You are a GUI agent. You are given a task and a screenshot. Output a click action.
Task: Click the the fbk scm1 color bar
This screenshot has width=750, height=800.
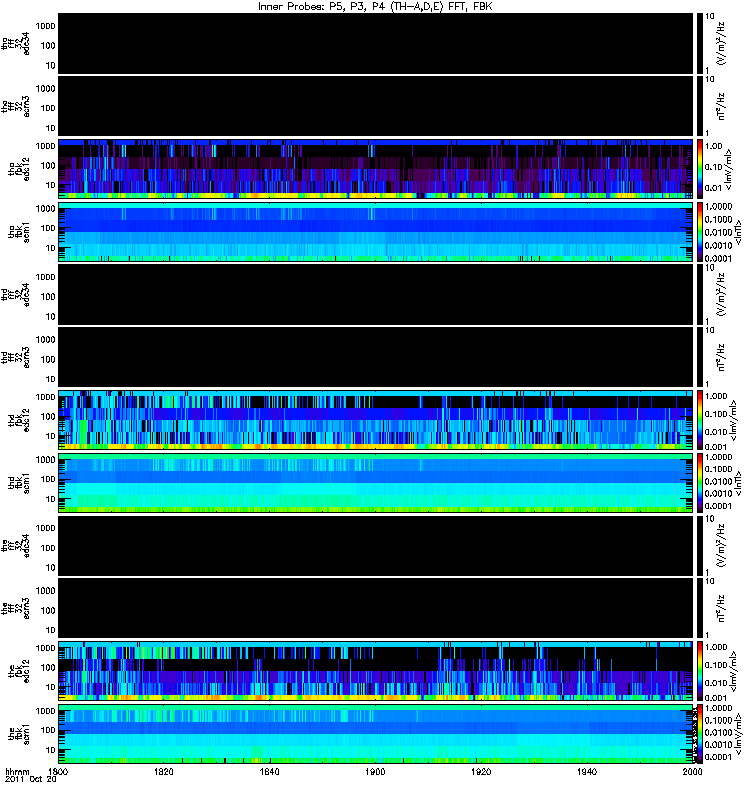click(699, 734)
